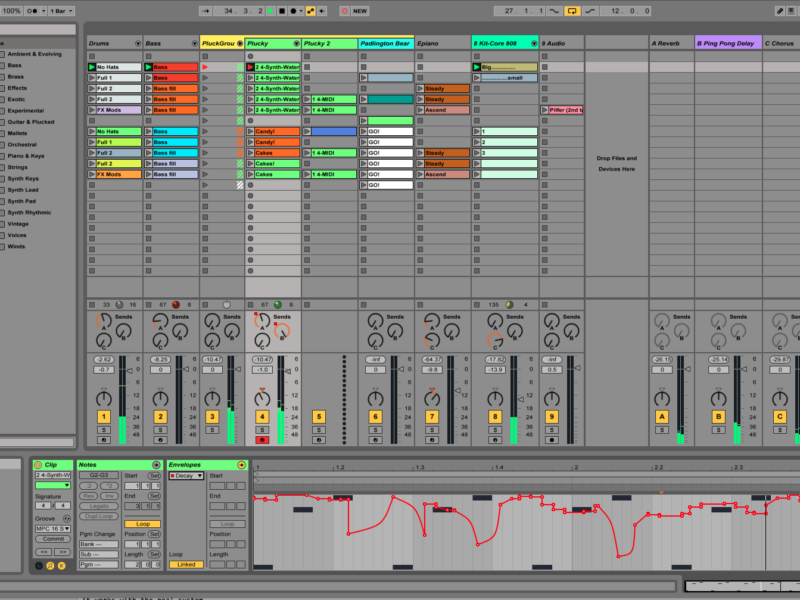This screenshot has width=800, height=600.
Task: Click the NEW button in the toolbar
Action: [x=359, y=10]
